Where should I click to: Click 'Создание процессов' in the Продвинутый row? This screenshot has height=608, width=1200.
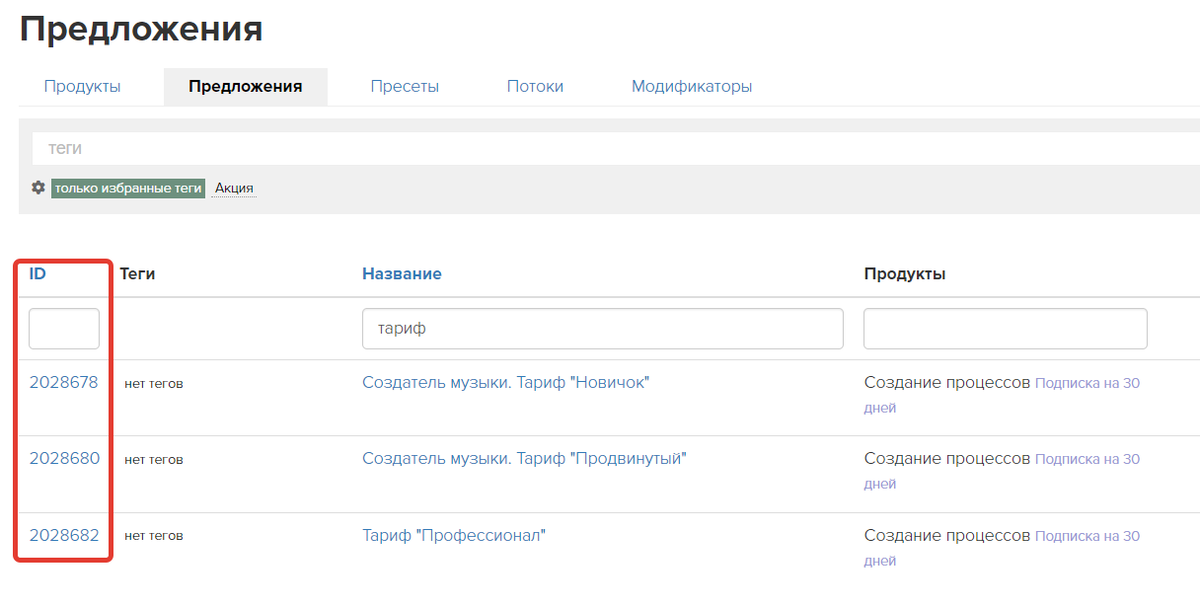coord(947,458)
